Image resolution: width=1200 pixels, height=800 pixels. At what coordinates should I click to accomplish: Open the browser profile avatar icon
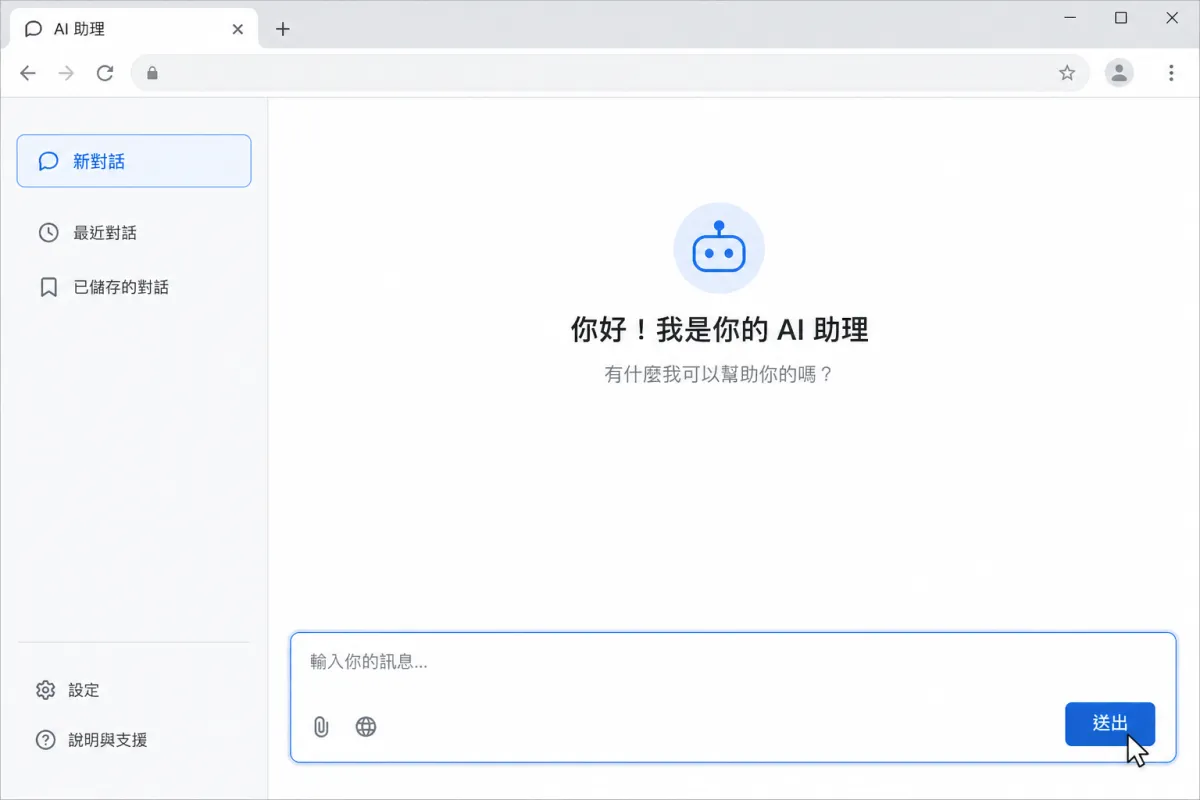click(1119, 73)
